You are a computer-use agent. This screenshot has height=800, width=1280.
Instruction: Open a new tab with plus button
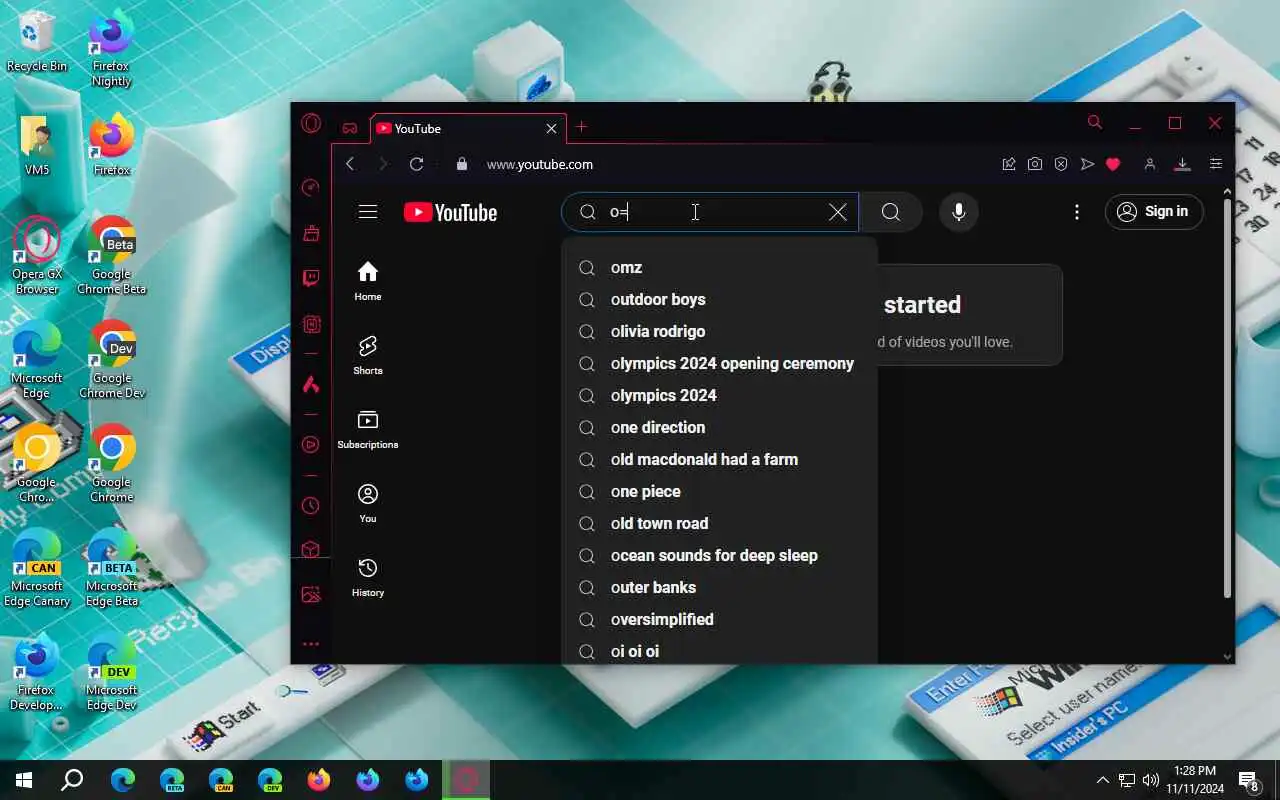tap(581, 127)
